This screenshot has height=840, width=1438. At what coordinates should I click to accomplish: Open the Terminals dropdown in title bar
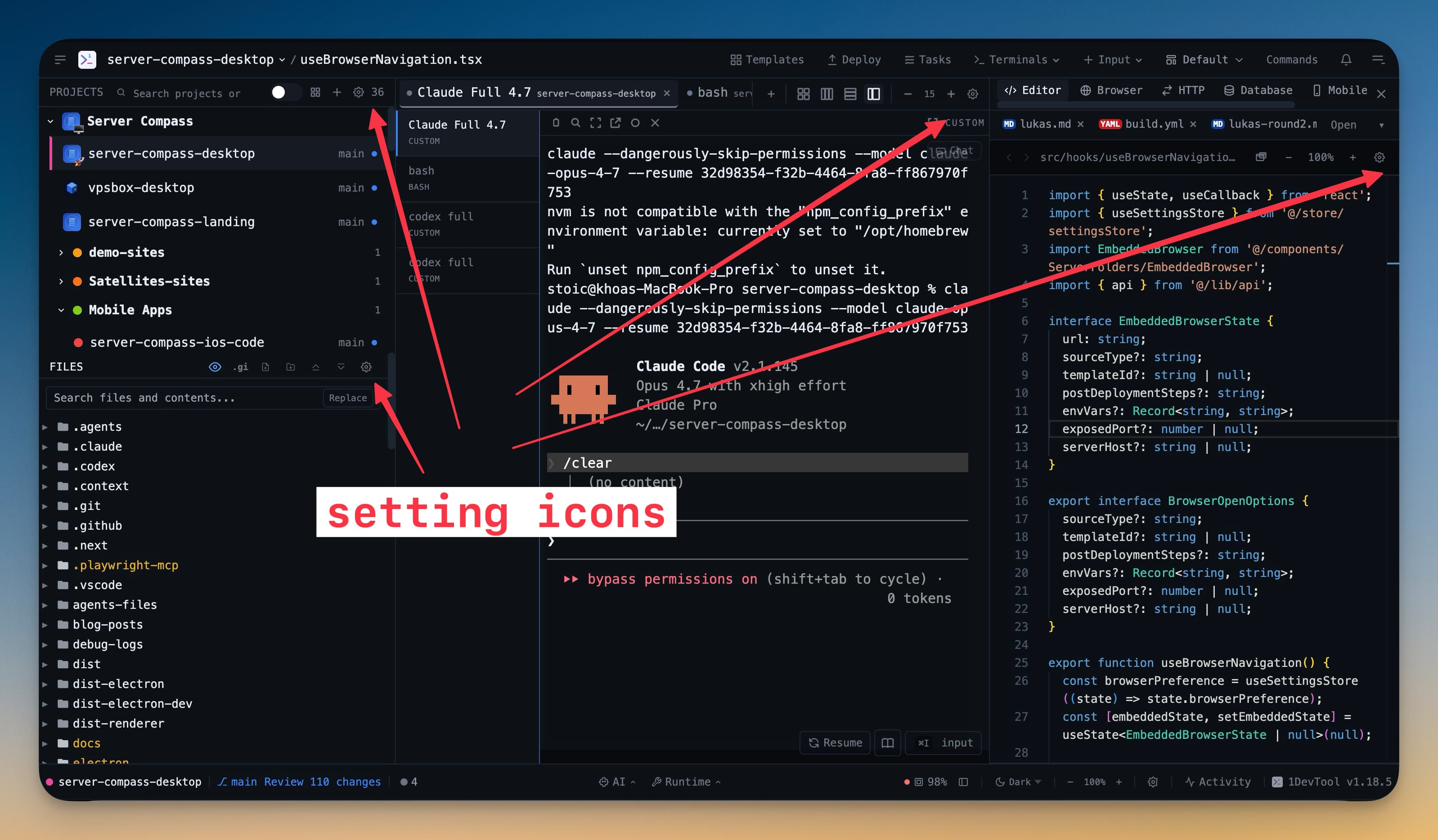1016,60
